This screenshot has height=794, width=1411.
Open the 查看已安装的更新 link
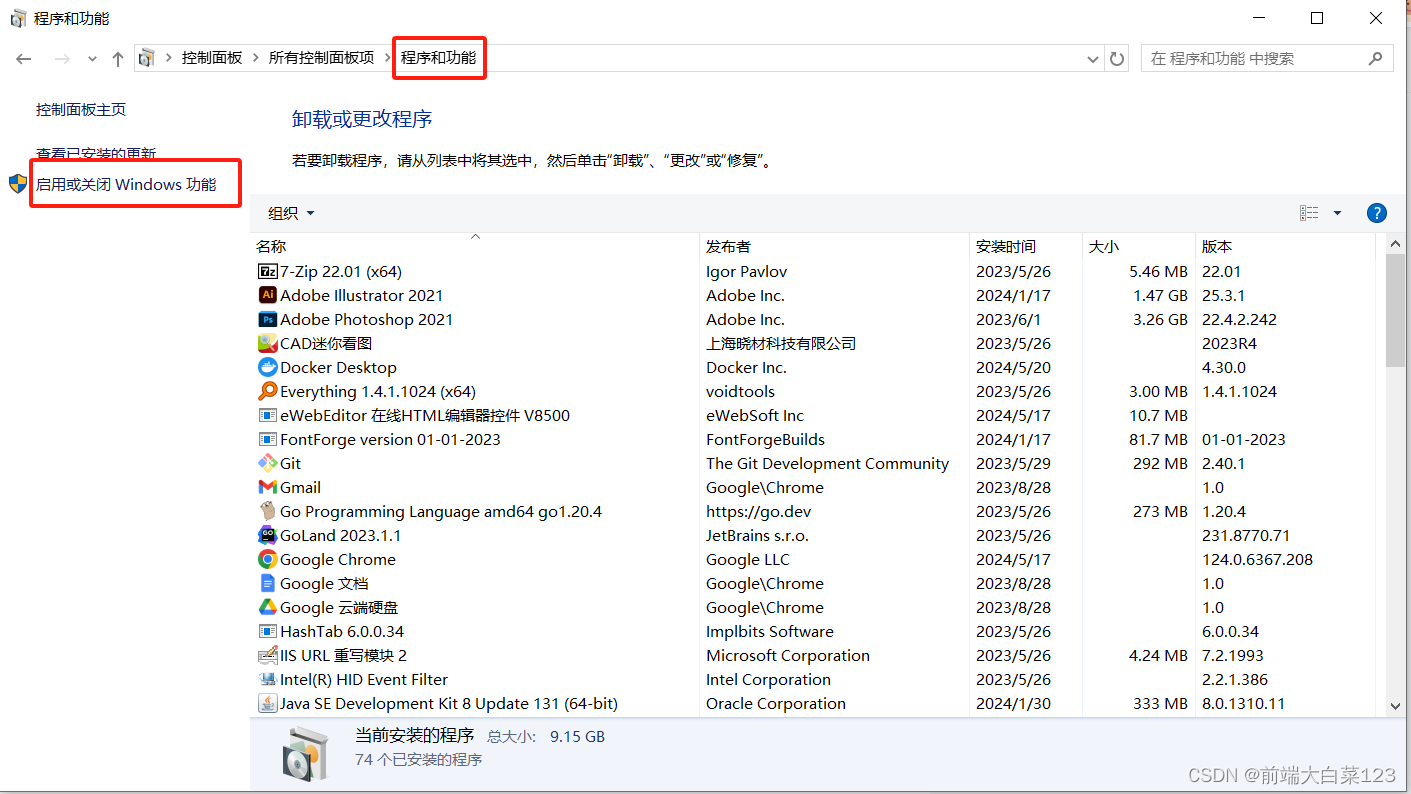point(96,154)
